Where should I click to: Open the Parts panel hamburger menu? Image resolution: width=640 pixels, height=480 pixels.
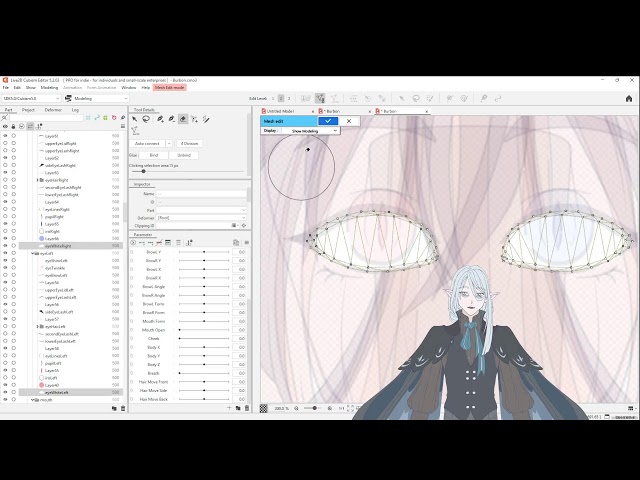122,127
